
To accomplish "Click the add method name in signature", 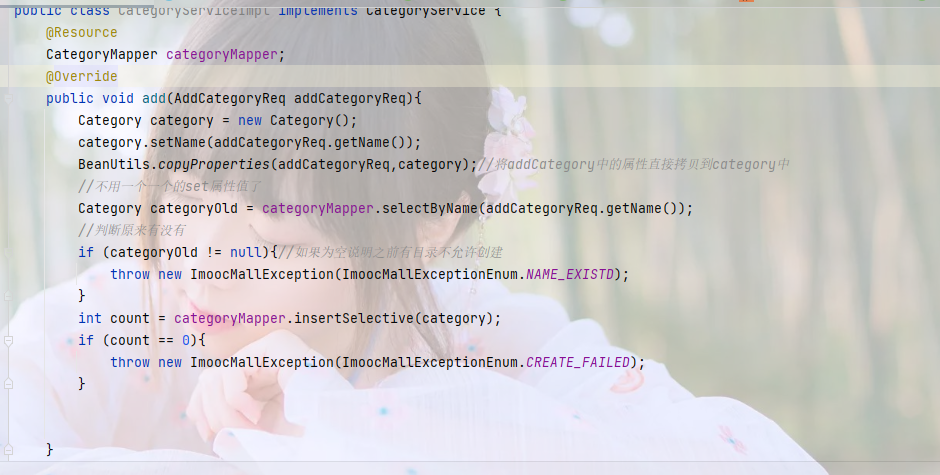I will pyautogui.click(x=154, y=98).
